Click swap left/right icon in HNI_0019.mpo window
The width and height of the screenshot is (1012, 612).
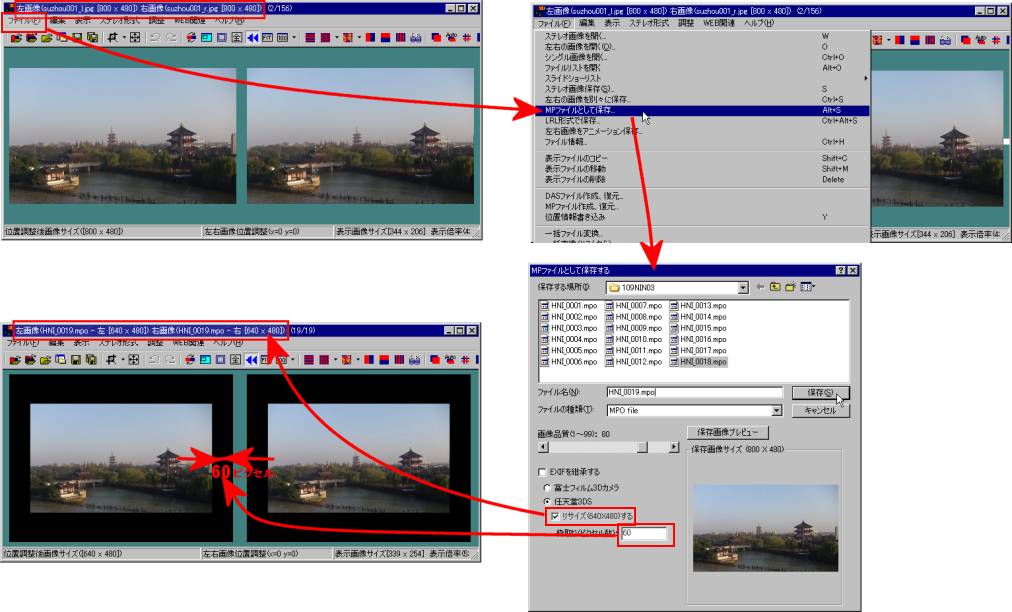tap(190, 360)
